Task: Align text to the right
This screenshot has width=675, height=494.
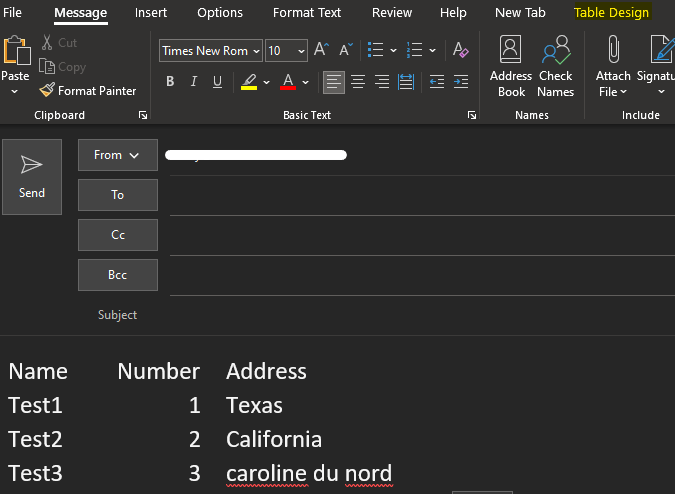Action: tap(382, 82)
